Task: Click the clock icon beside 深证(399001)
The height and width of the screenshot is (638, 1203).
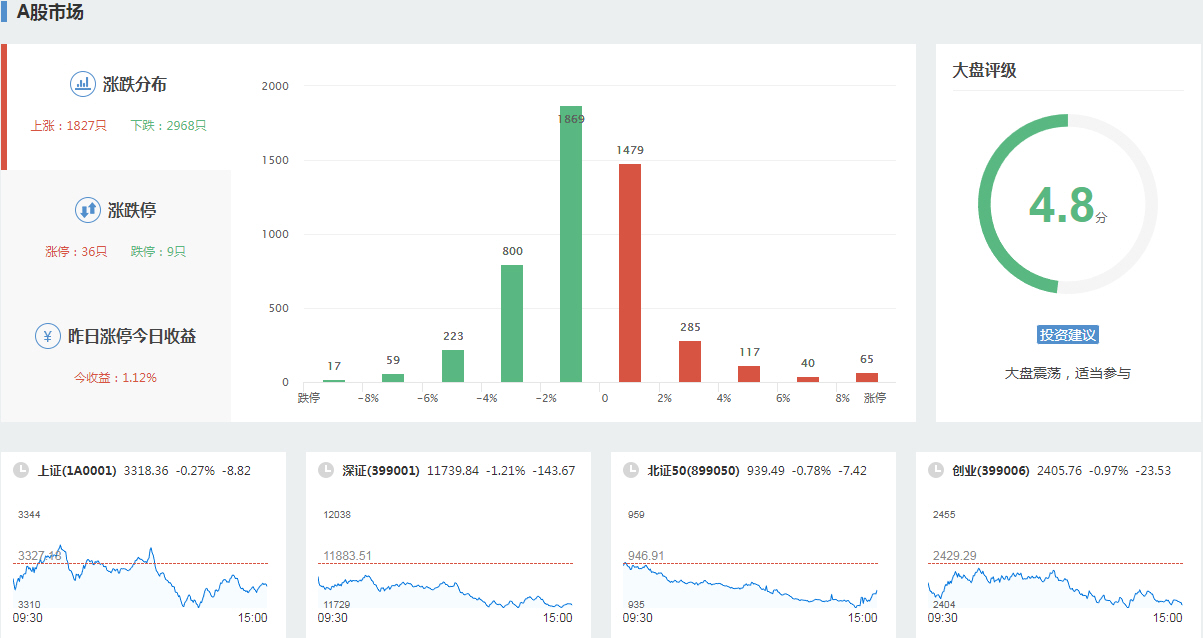Action: 325,470
